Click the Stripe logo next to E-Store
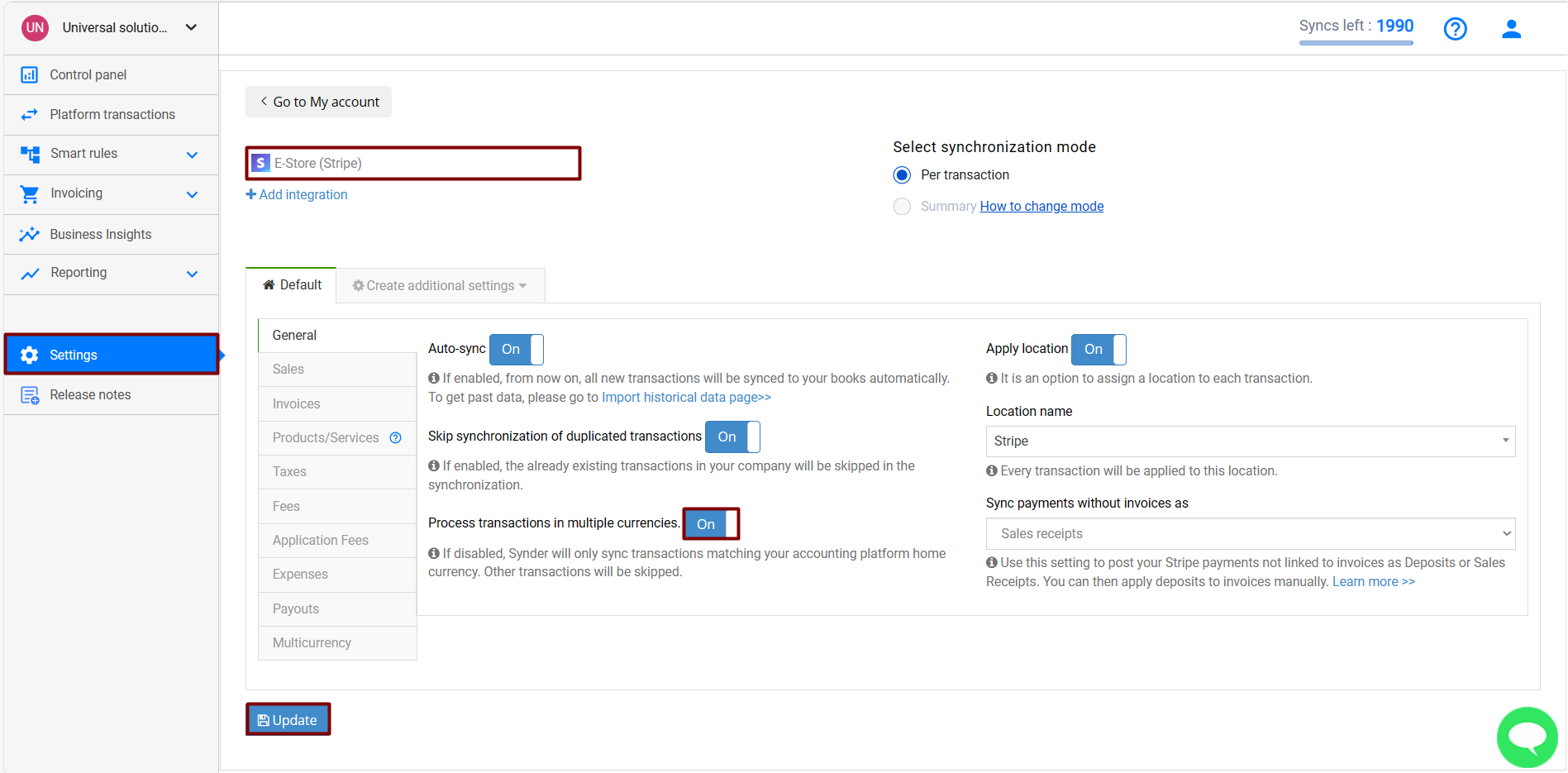Image resolution: width=1568 pixels, height=773 pixels. click(x=261, y=163)
